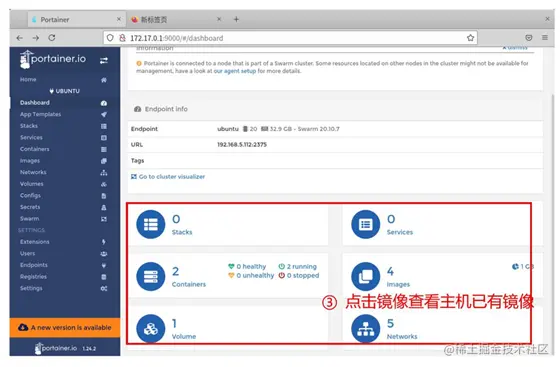Click the address bar URL field
This screenshot has width=560, height=367.
point(290,38)
